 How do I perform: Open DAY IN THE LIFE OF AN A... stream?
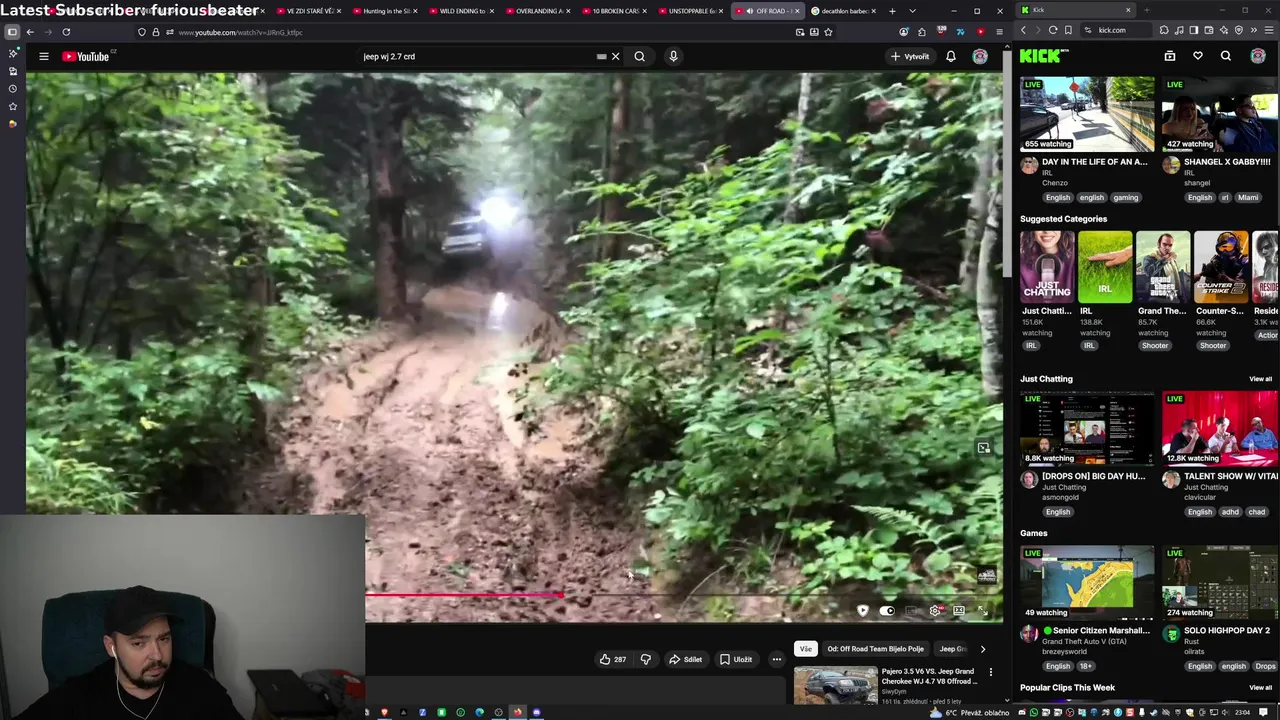1094,162
